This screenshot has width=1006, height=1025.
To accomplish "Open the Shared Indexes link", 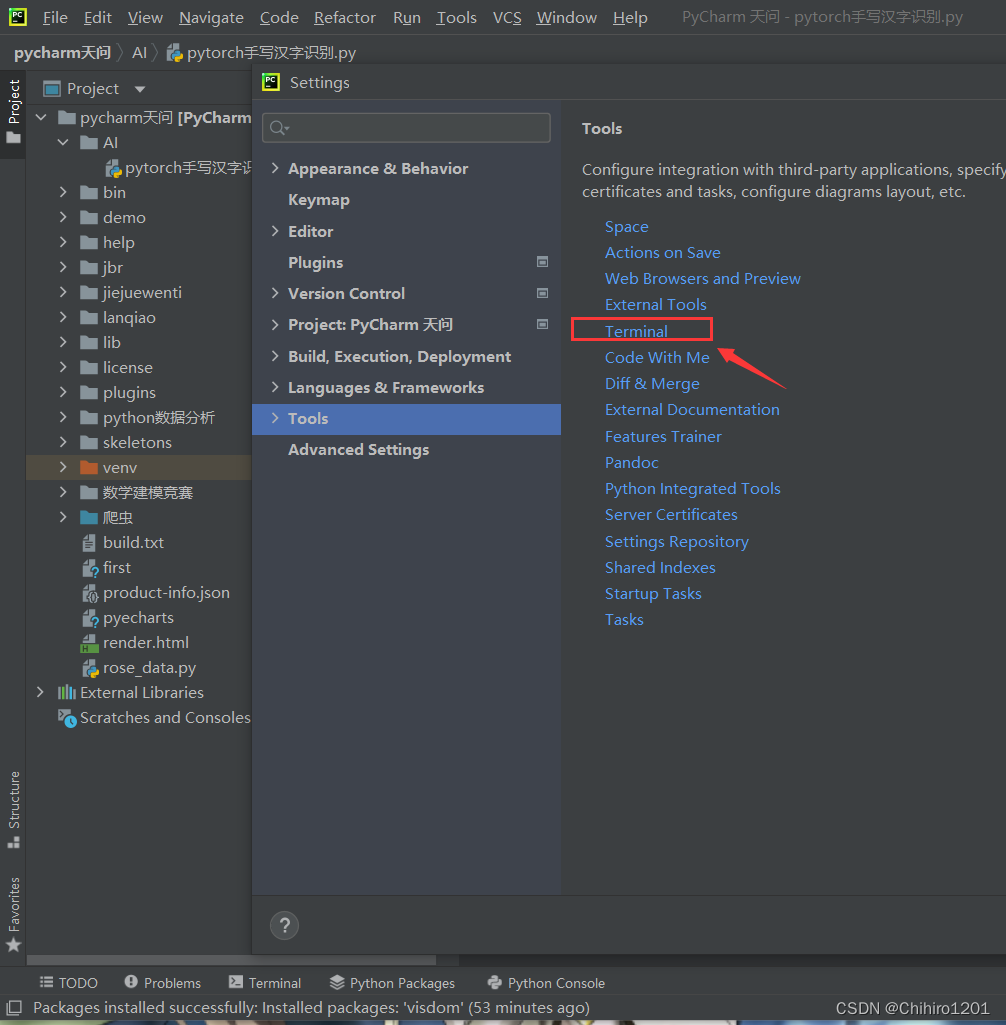I will (x=660, y=567).
